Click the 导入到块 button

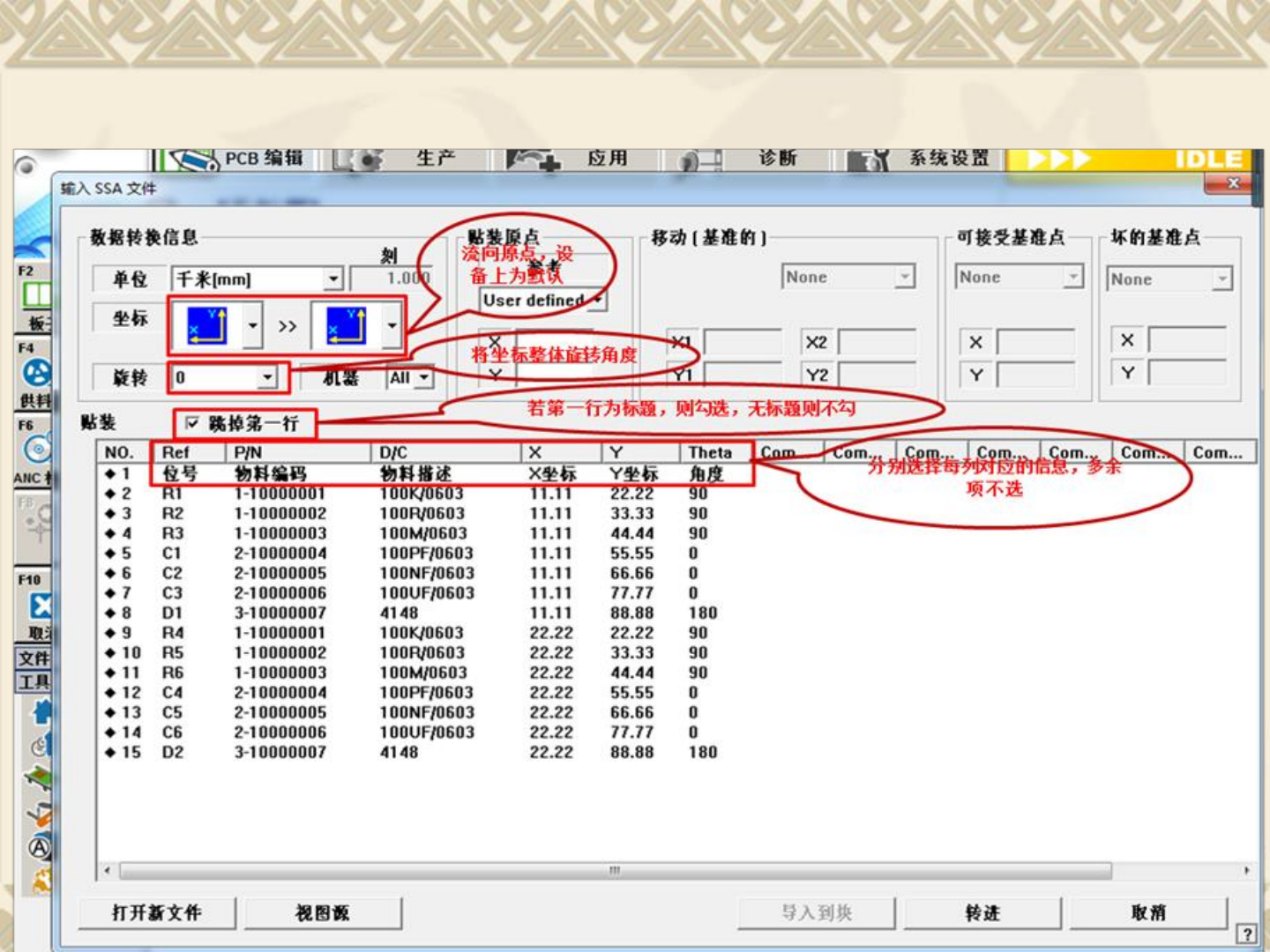817,913
